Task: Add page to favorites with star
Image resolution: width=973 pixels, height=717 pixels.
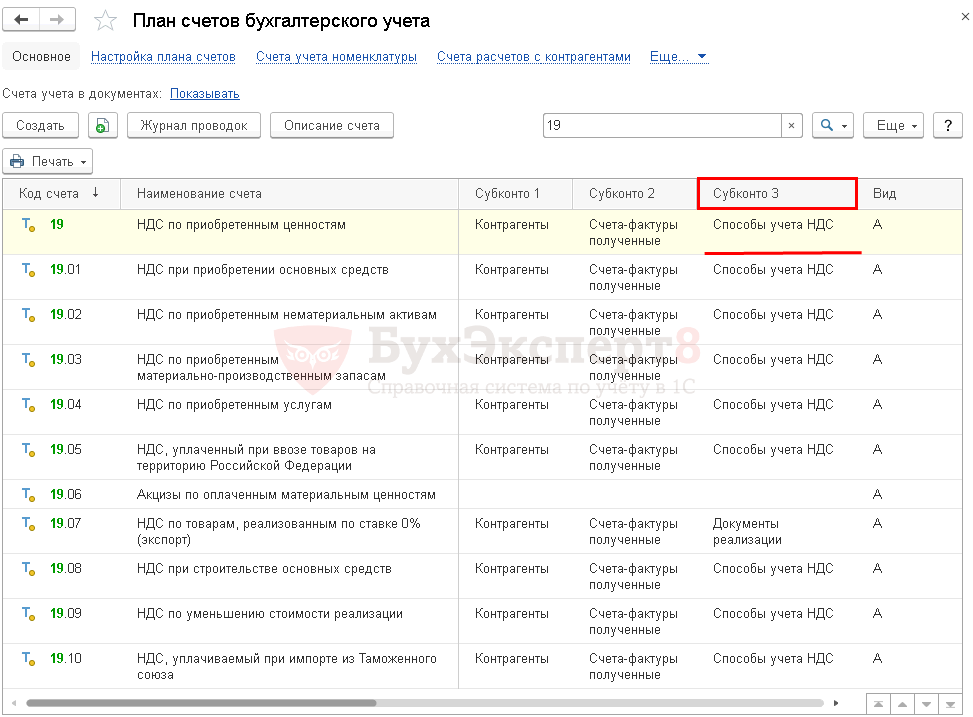Action: [104, 21]
